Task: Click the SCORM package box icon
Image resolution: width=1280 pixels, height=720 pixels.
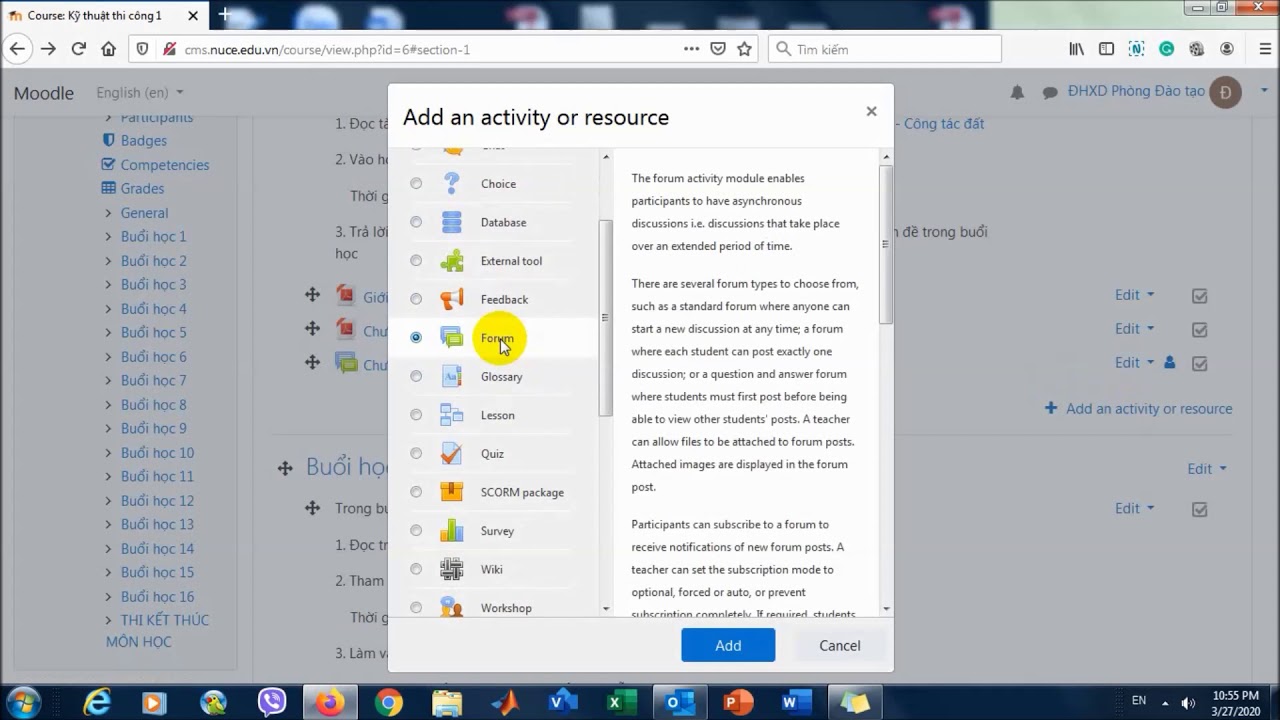Action: (x=452, y=492)
